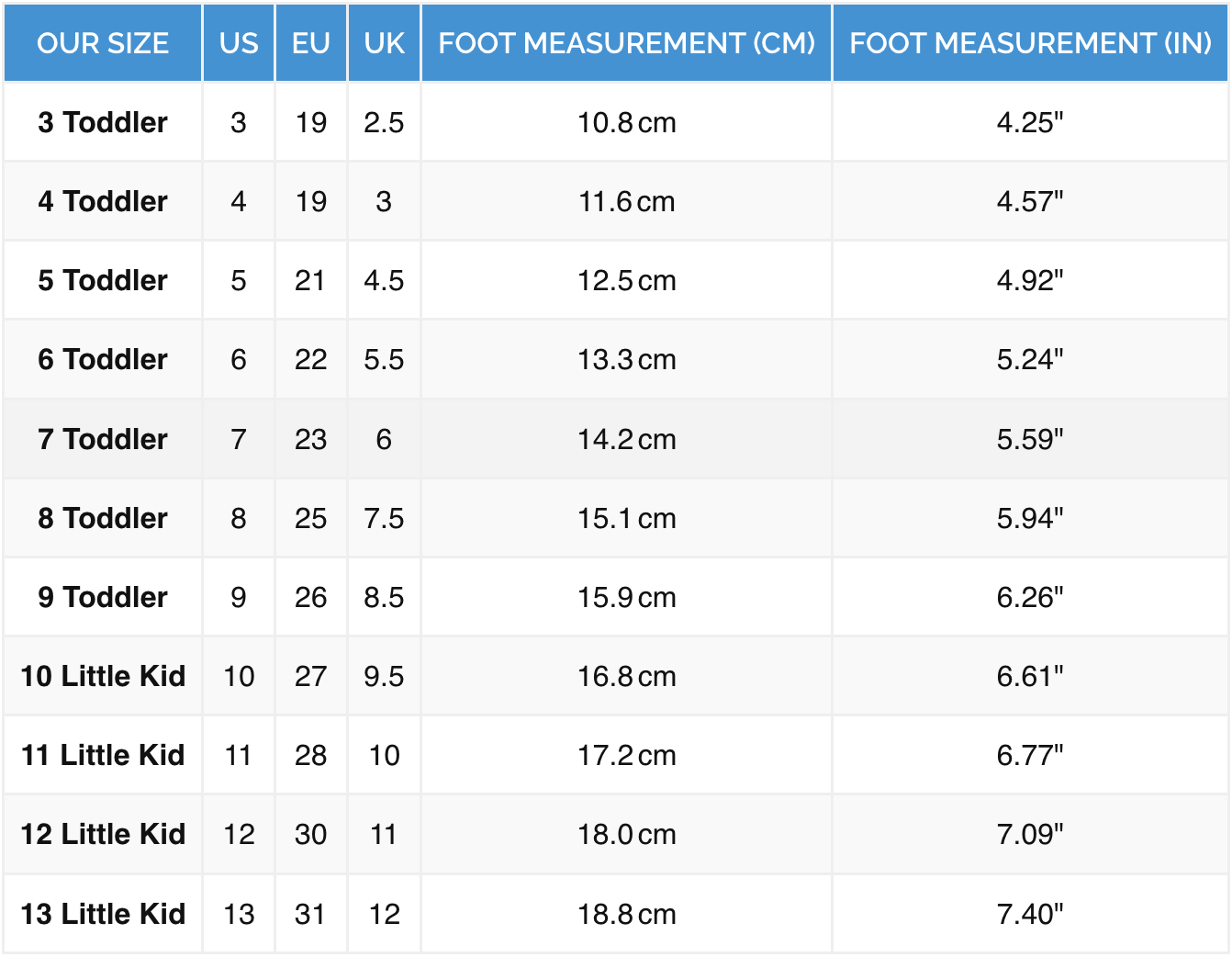Click the 18.0 cm measurement cell

pos(626,834)
